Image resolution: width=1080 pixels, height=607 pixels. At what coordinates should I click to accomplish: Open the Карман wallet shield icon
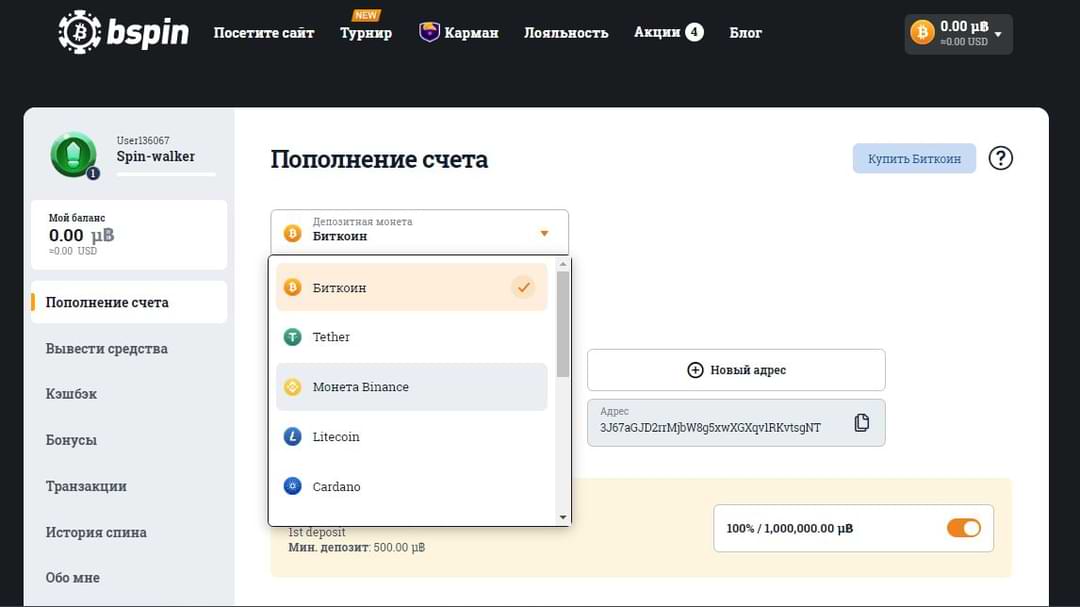(x=429, y=32)
